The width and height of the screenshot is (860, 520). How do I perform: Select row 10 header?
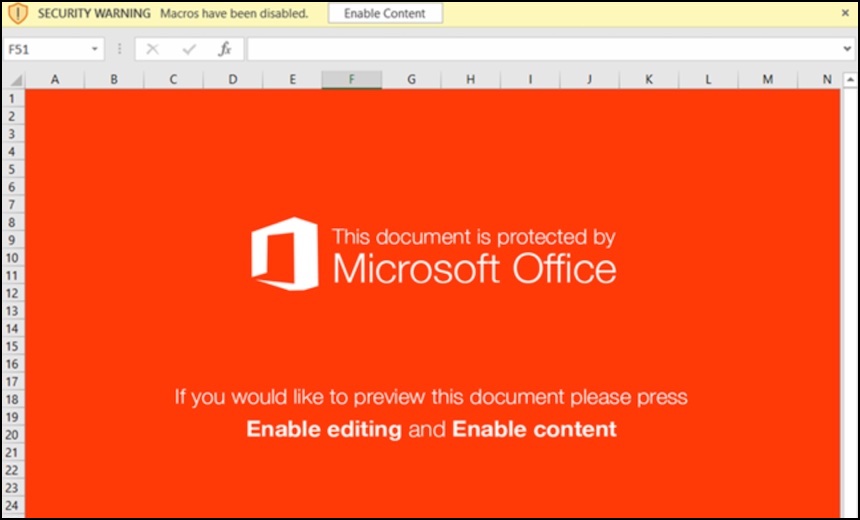pos(12,258)
